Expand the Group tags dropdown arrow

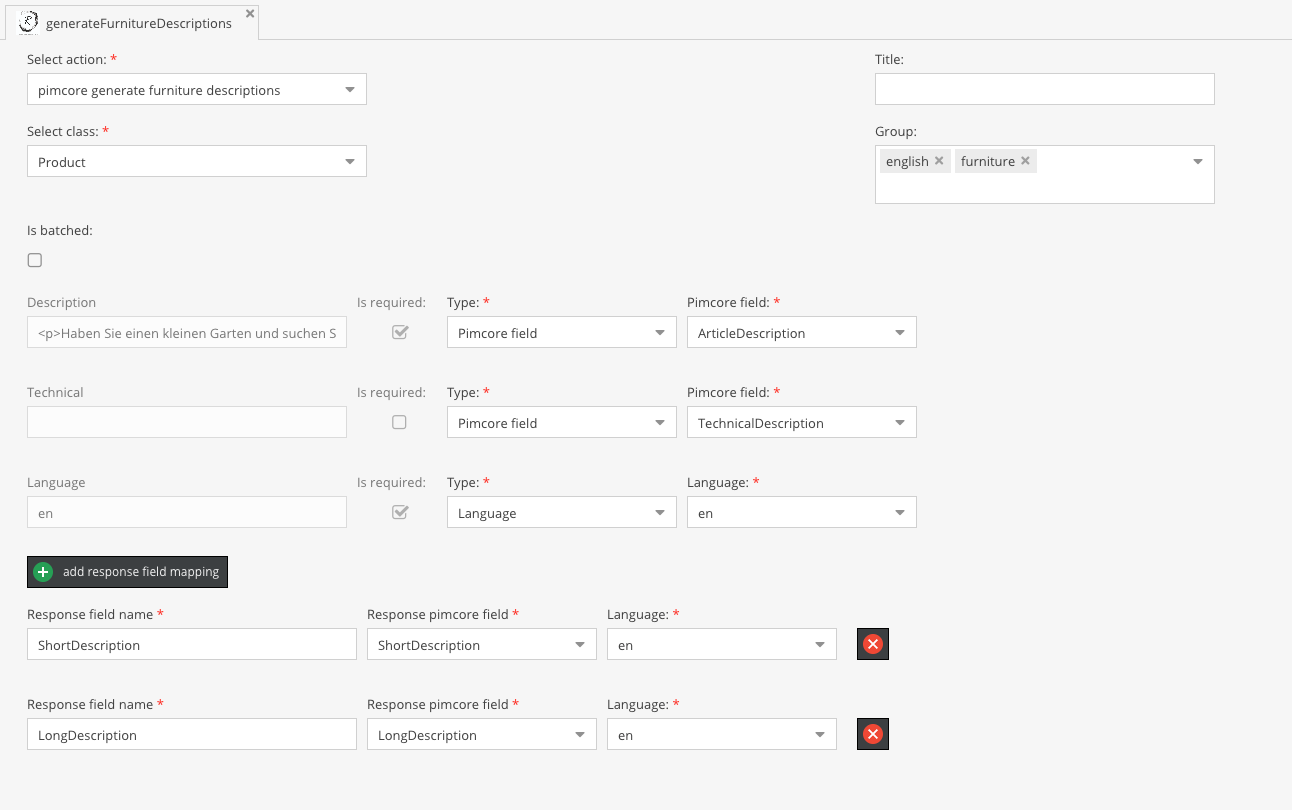1197,162
